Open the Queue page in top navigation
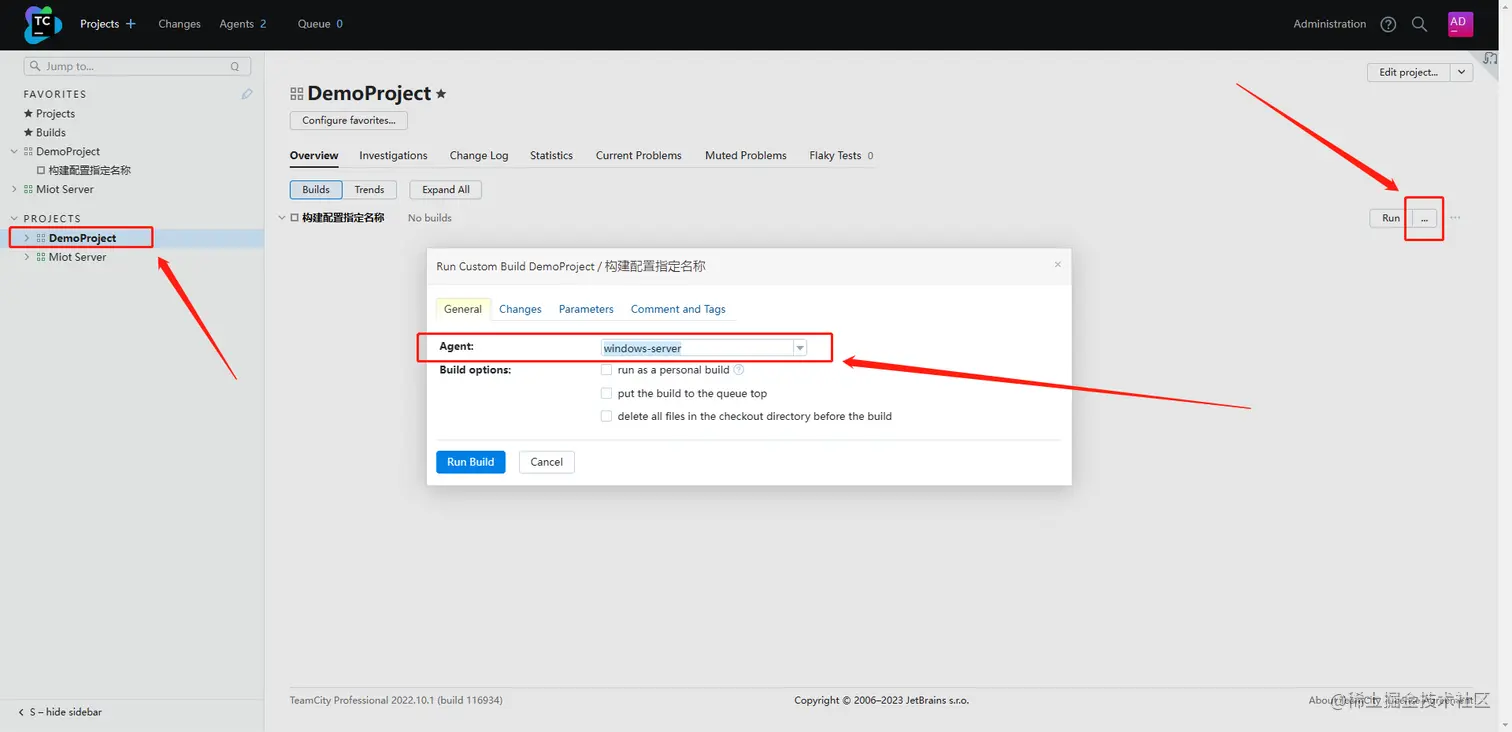 point(320,24)
